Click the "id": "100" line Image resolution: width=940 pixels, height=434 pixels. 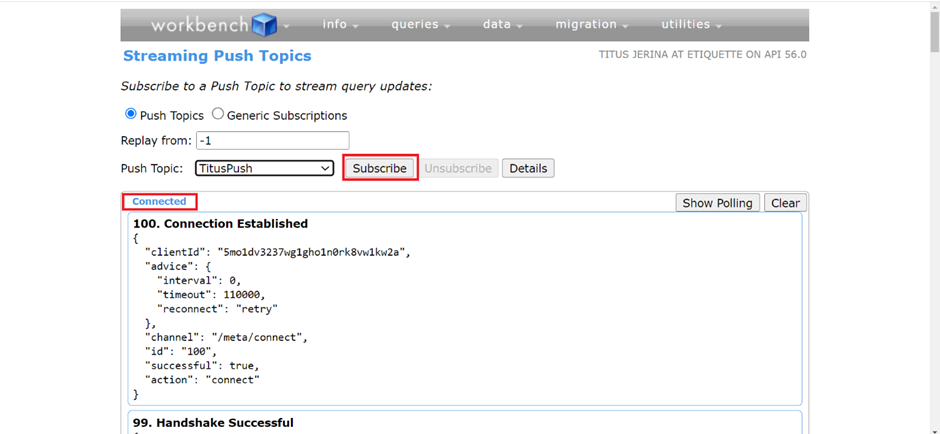pos(180,351)
